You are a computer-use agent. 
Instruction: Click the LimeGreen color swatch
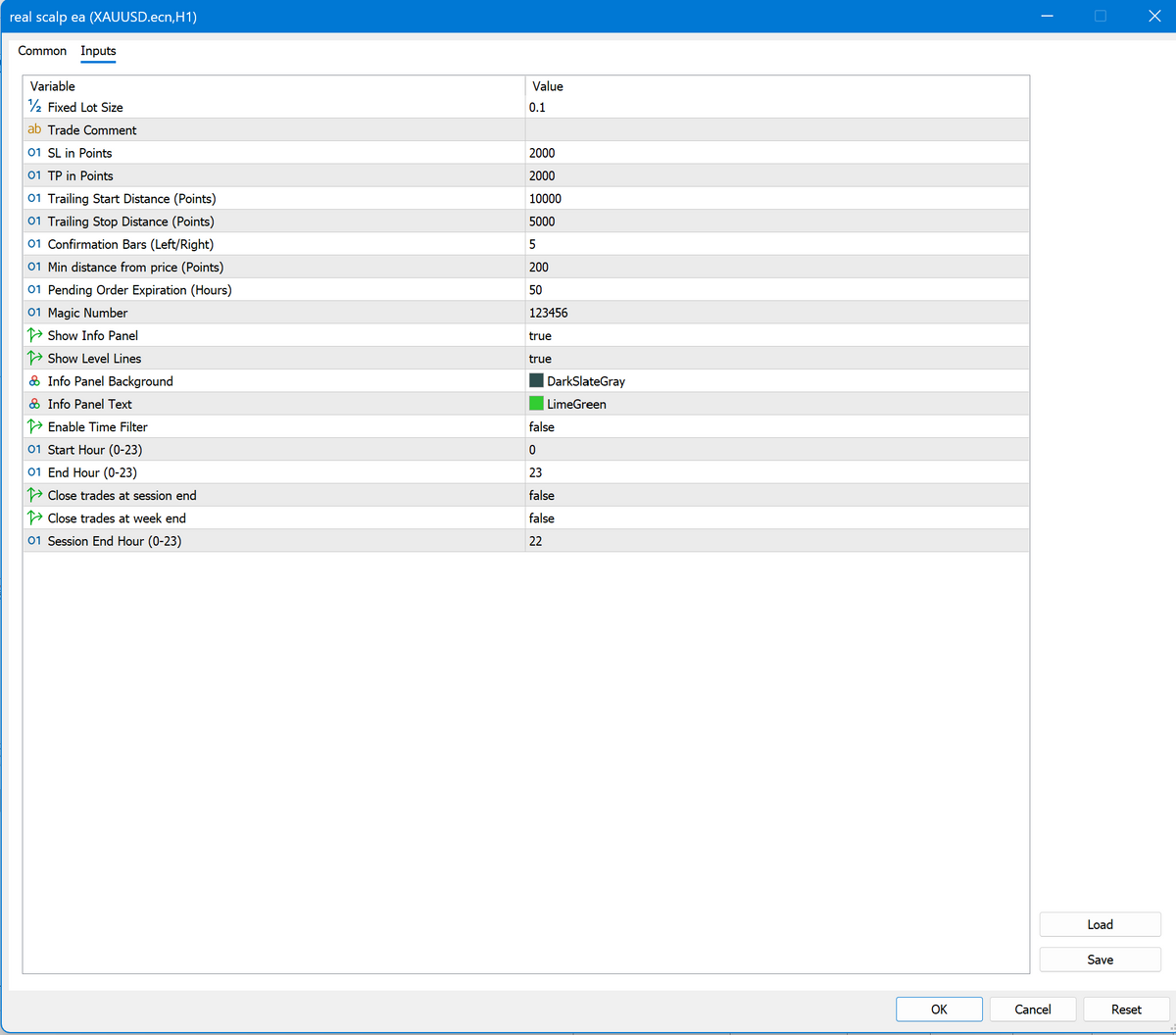pyautogui.click(x=536, y=404)
